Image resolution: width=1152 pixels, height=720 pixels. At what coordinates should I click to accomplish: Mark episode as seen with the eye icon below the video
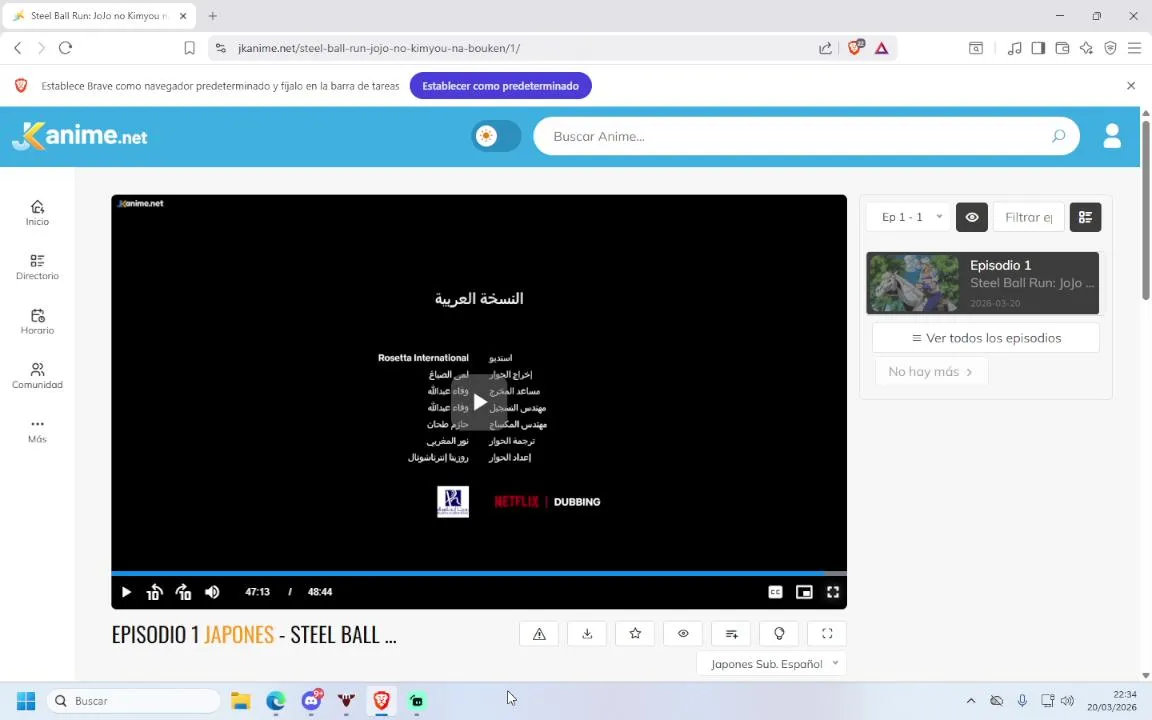pyautogui.click(x=683, y=634)
